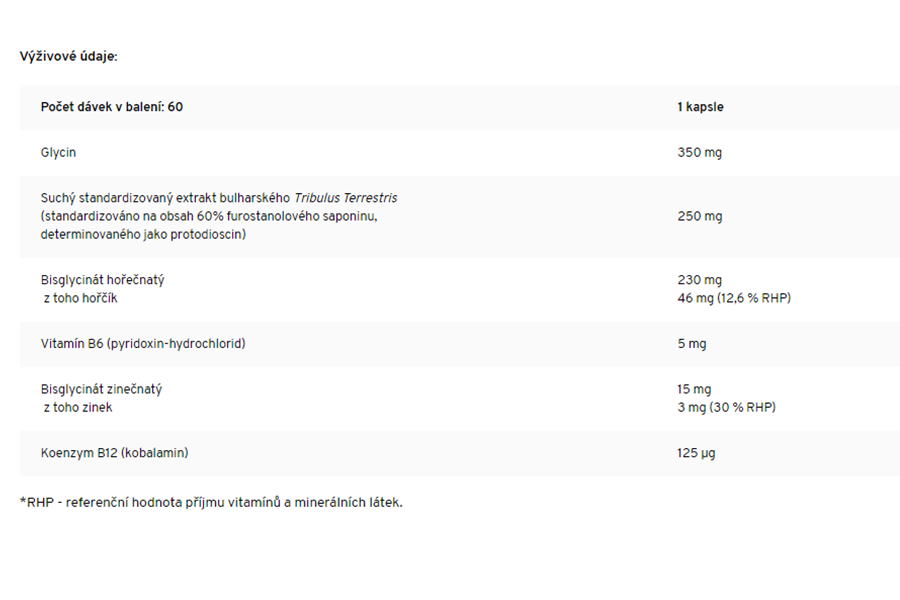
Task: Select the '350 mg' Glycin value
Action: point(699,153)
